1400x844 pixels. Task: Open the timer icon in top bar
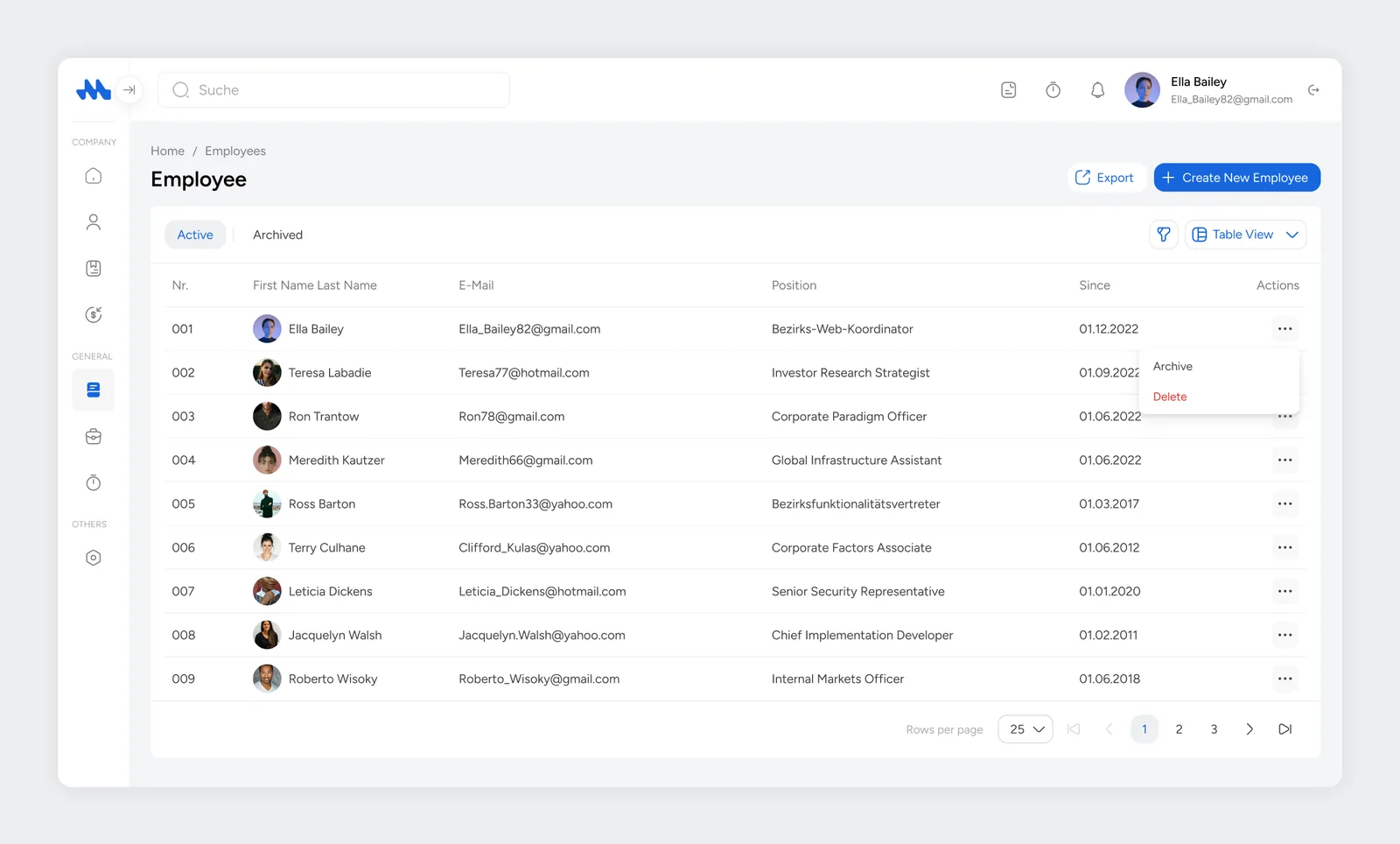tap(1053, 90)
